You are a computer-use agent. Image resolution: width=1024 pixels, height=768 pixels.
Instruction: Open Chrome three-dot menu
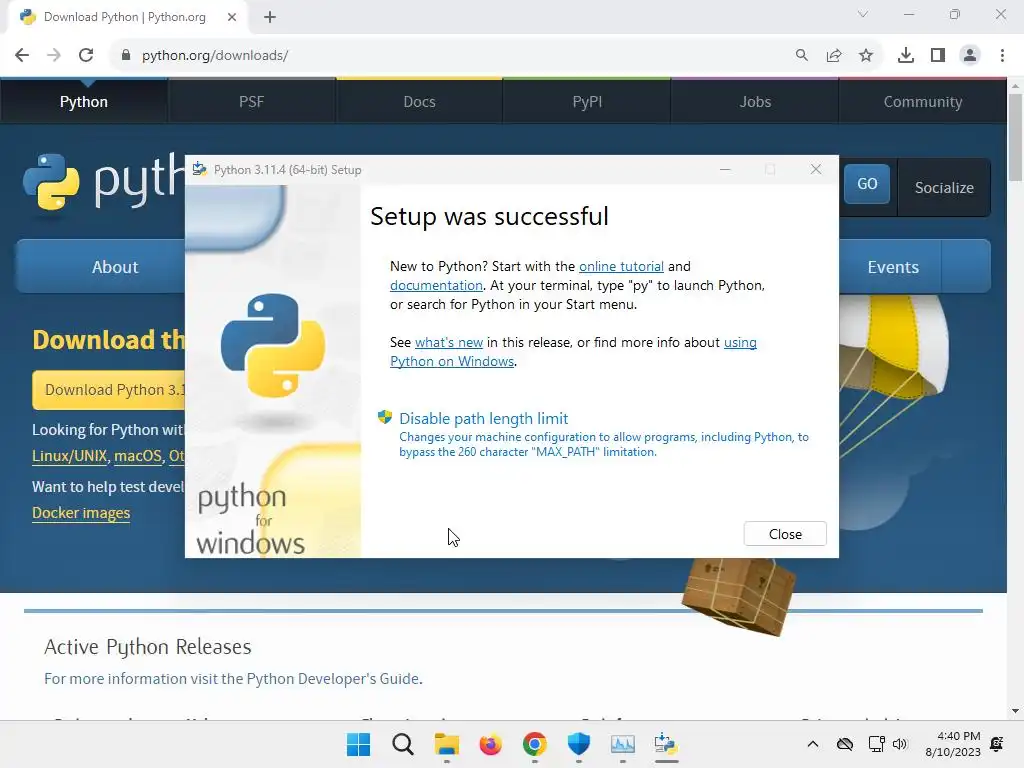click(1002, 56)
